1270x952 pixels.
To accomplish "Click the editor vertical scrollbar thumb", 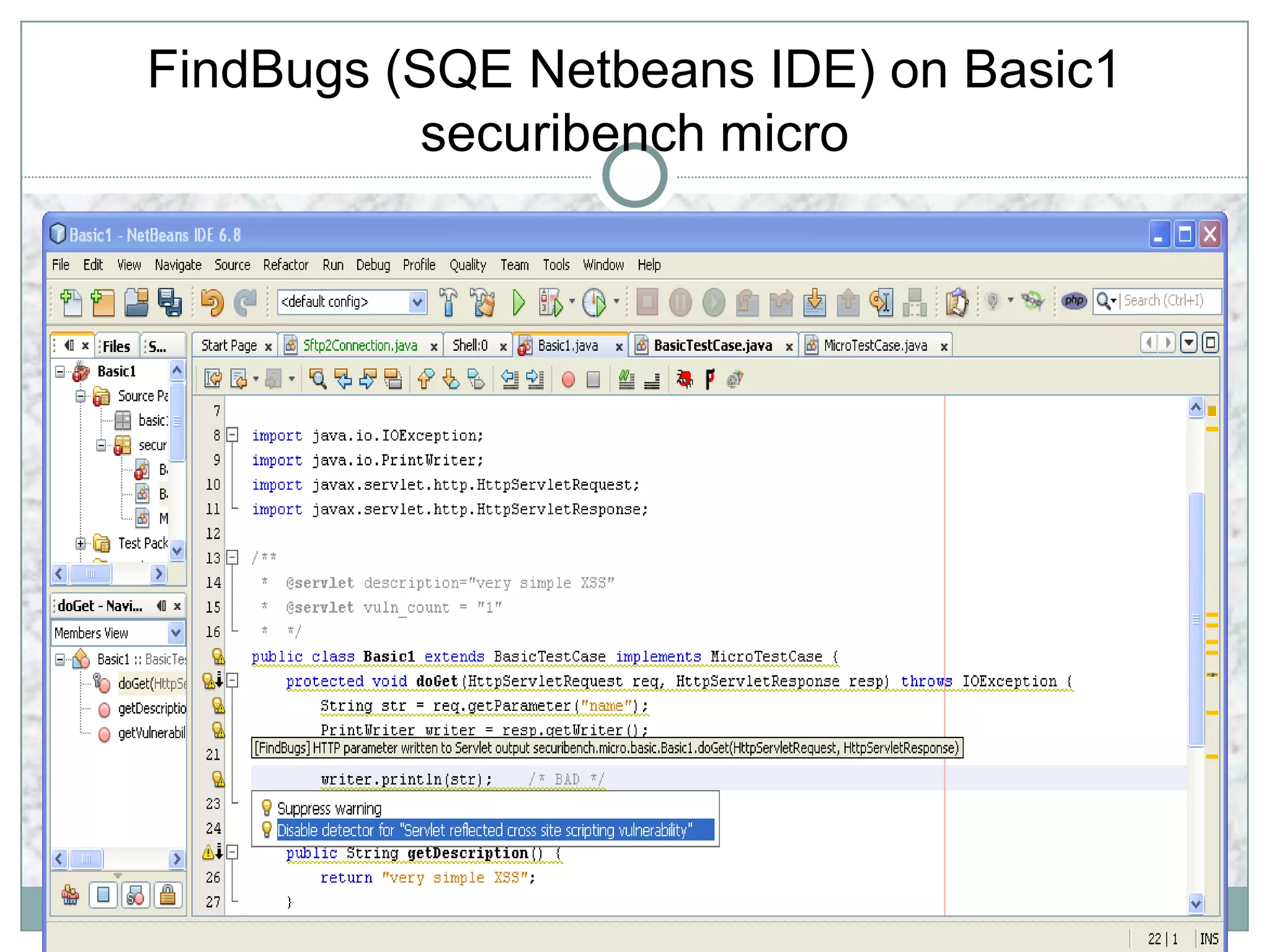I will (1196, 620).
